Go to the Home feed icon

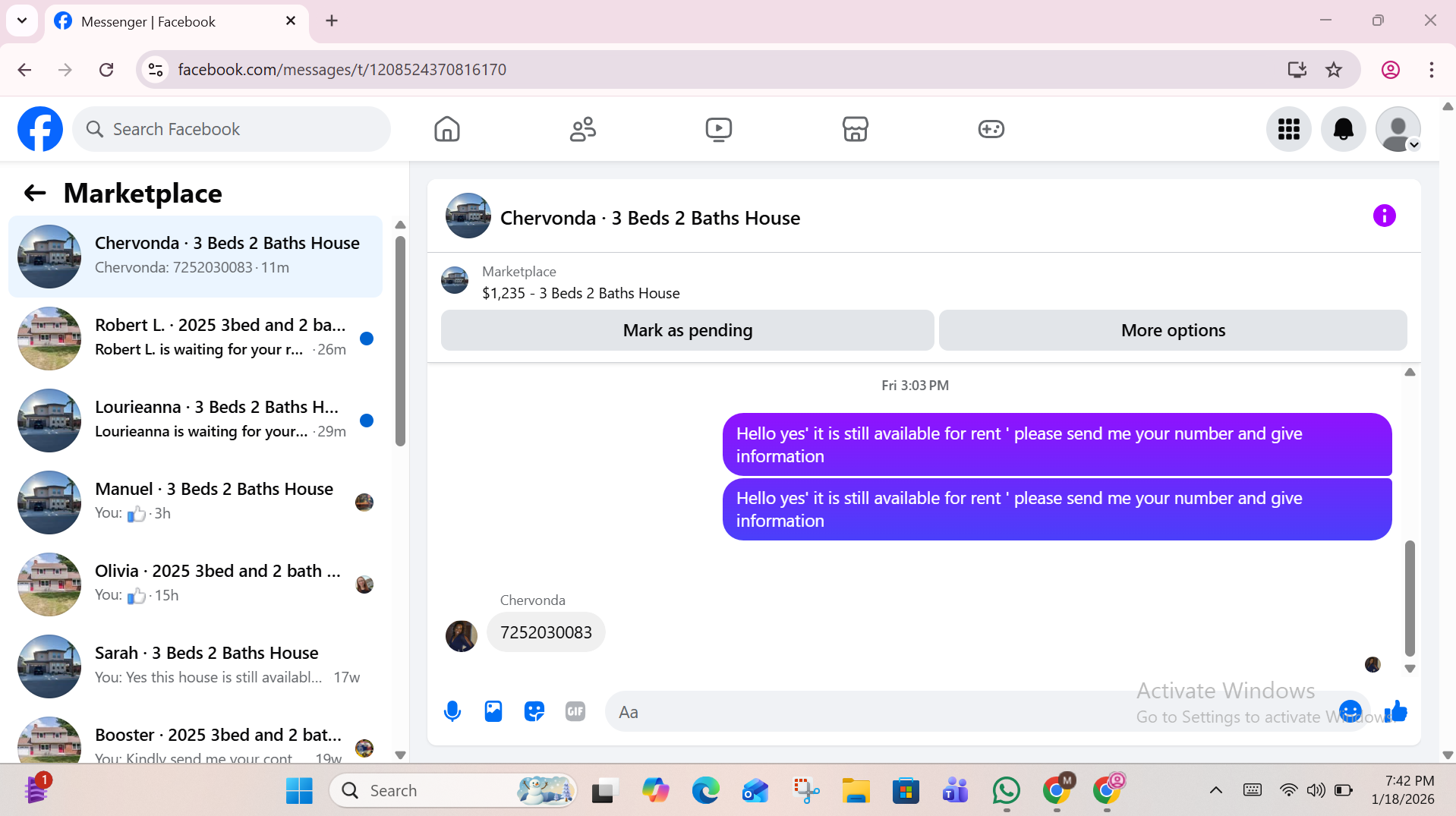coord(447,129)
